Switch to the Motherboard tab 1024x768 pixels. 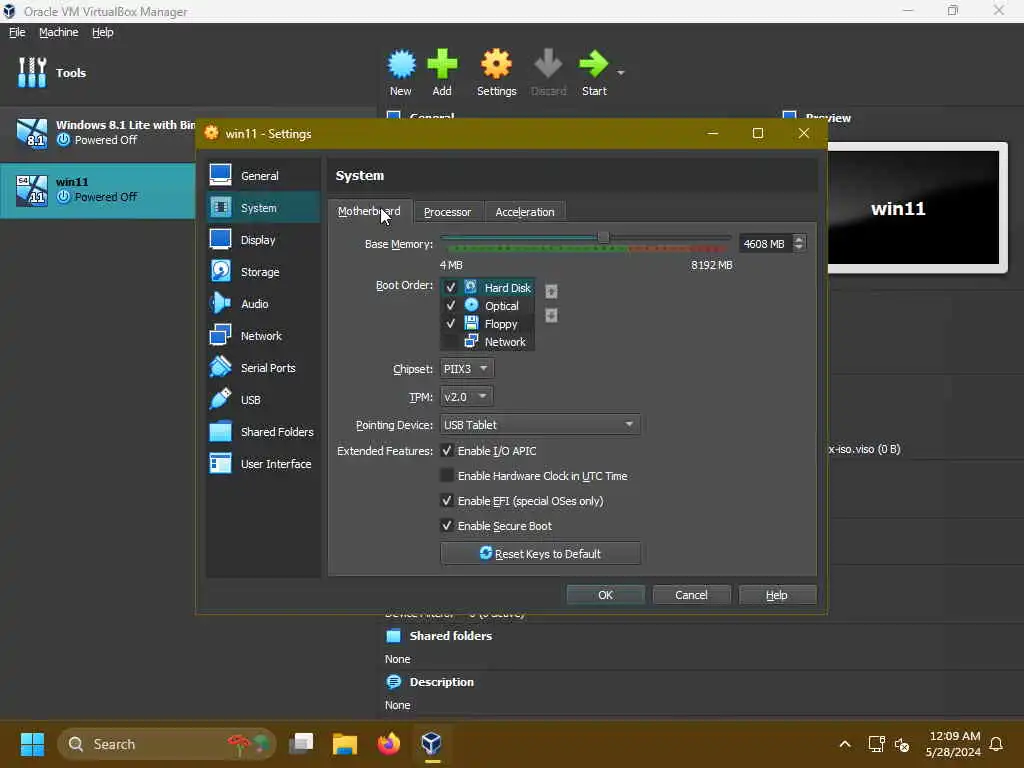click(370, 212)
